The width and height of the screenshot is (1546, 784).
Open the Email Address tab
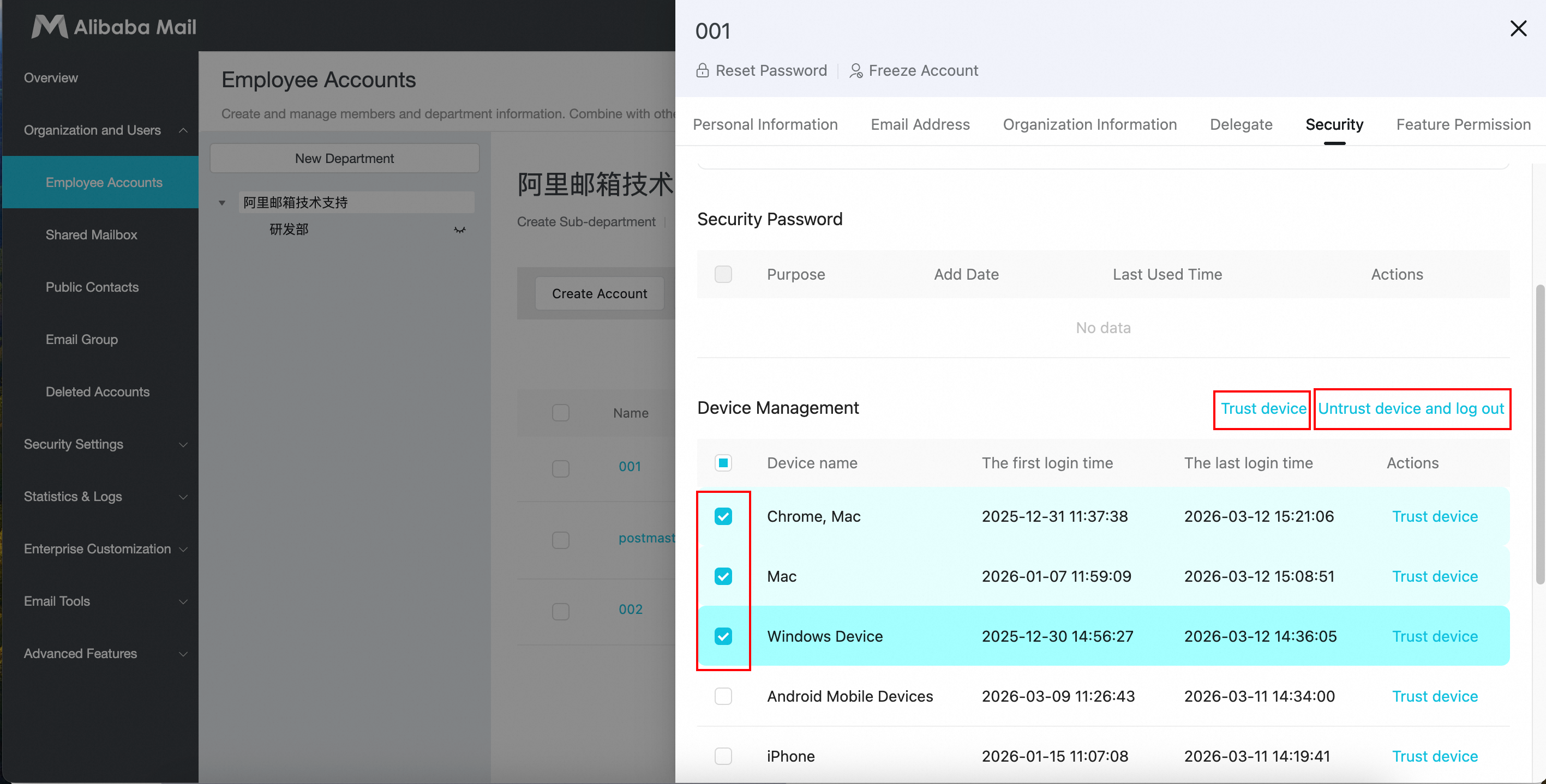click(x=920, y=124)
